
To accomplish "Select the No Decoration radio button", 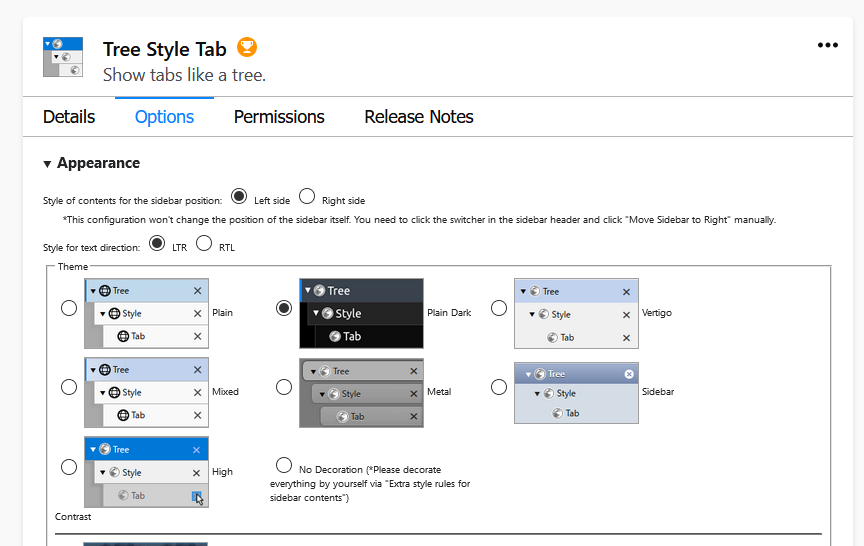I will tap(284, 465).
